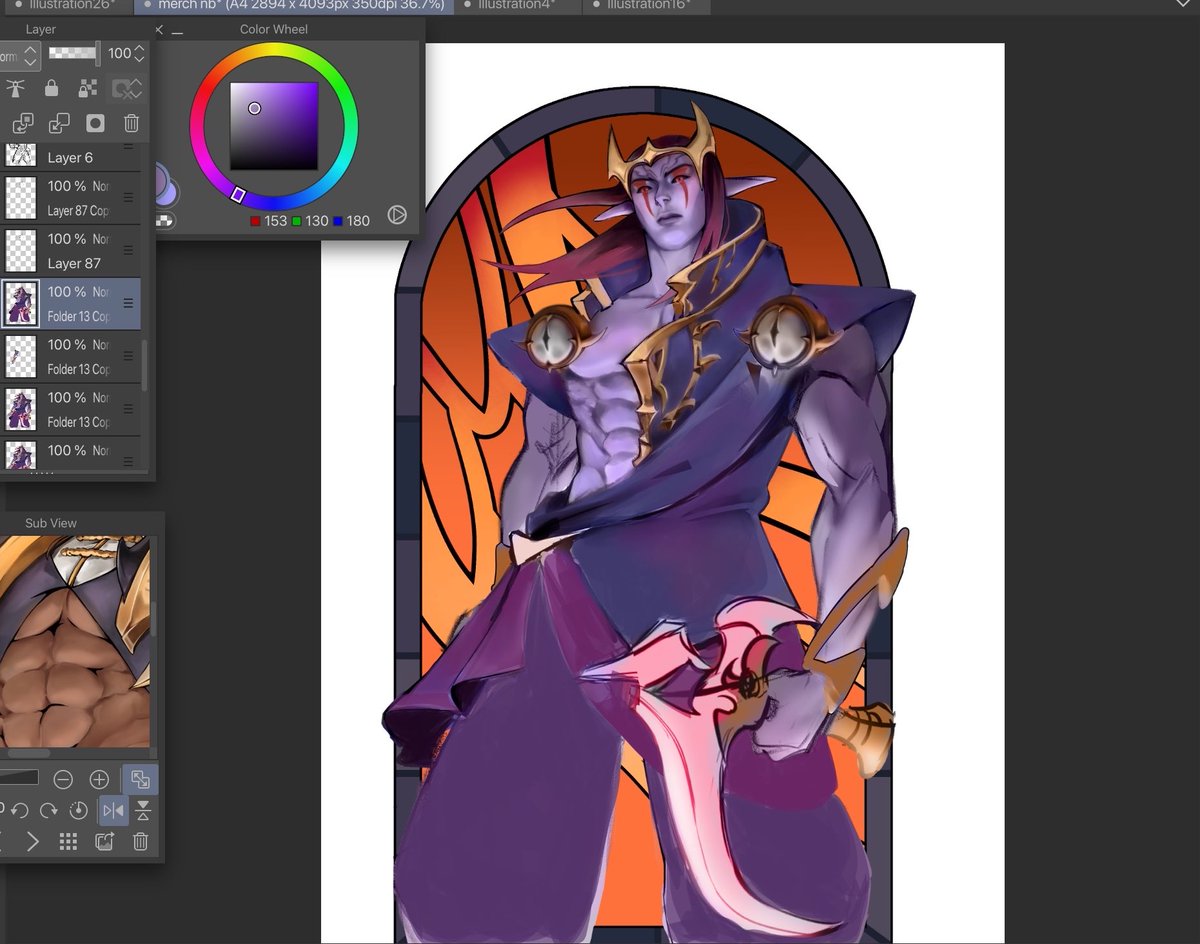Open Sub View image grid list
This screenshot has height=944, width=1200.
(x=68, y=842)
